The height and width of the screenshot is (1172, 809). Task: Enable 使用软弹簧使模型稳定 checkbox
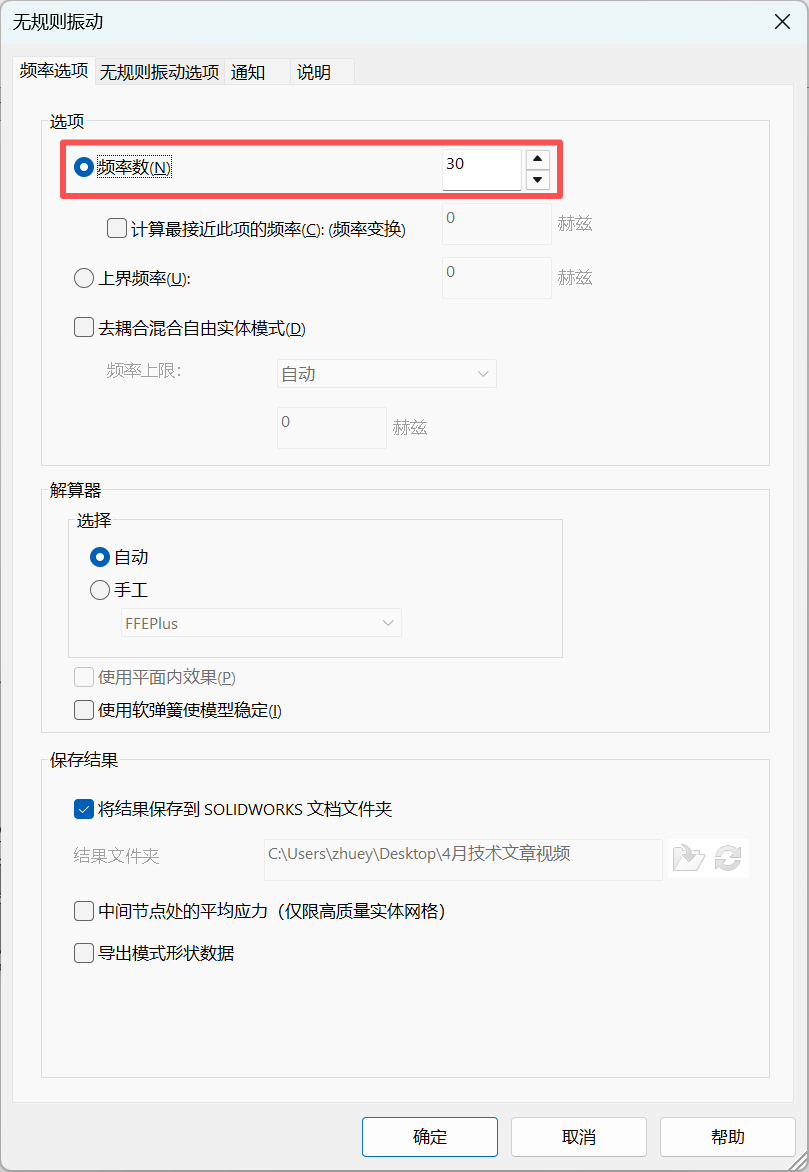click(x=84, y=710)
